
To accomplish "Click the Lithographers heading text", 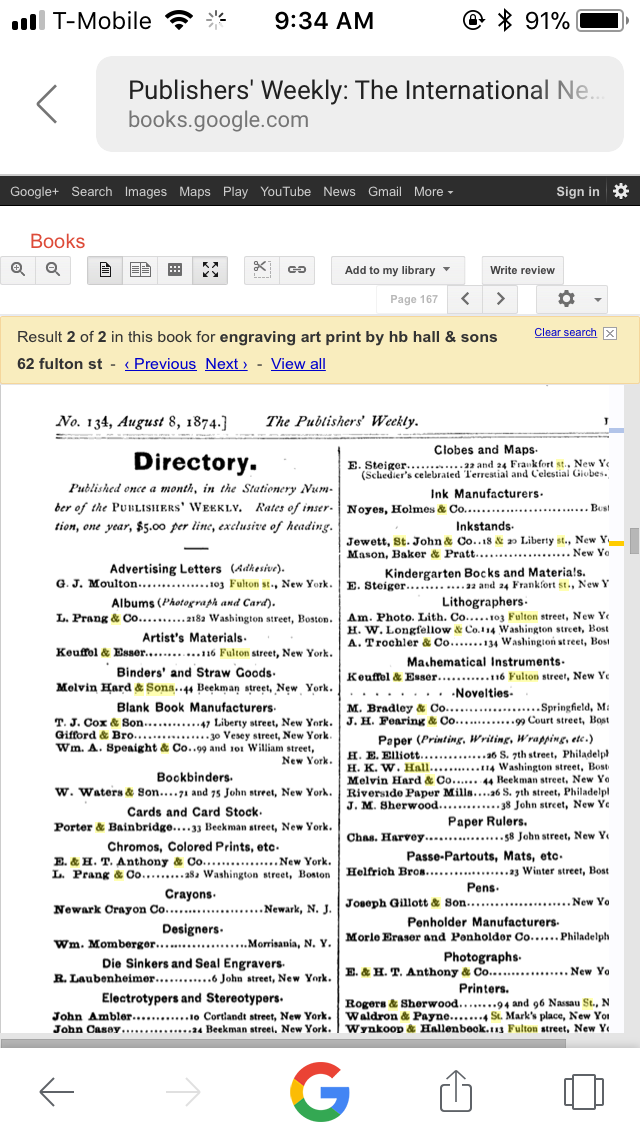I will (x=484, y=602).
